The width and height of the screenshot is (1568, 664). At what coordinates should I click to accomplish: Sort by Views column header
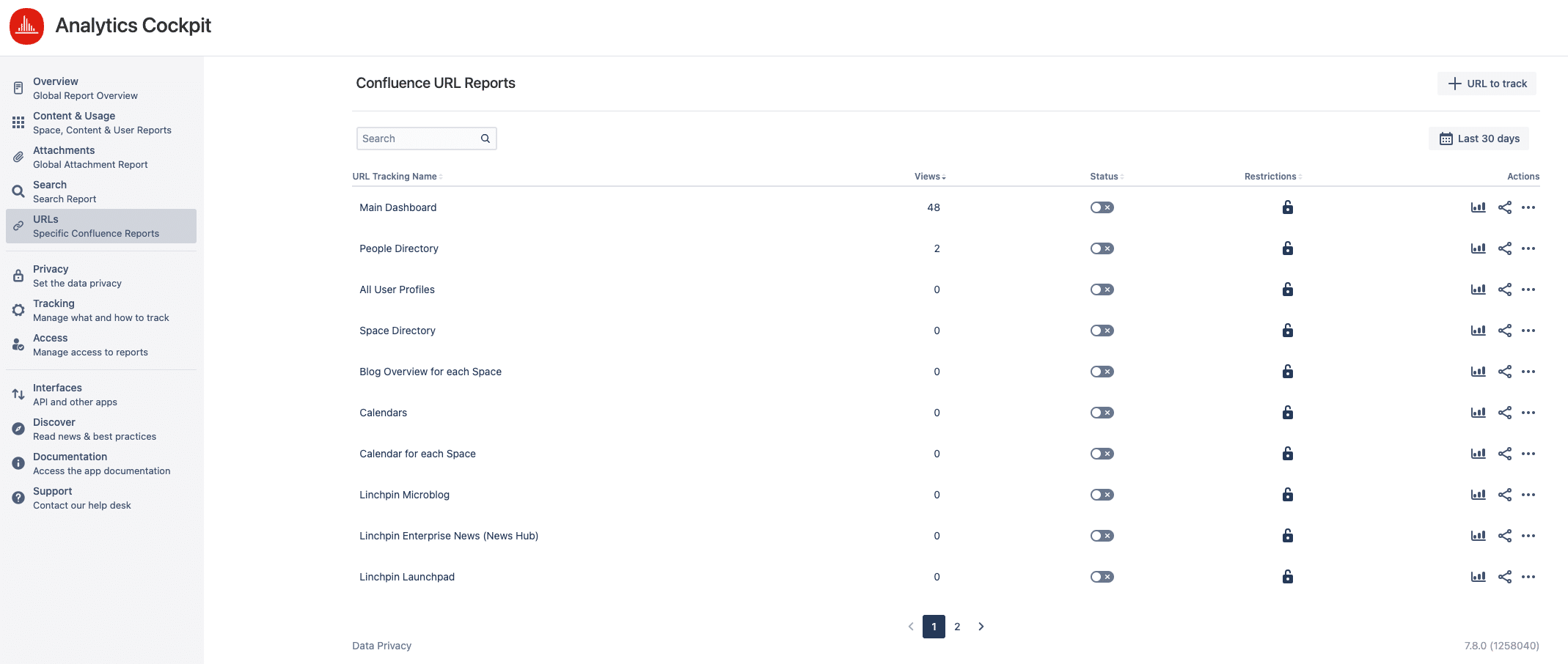pyautogui.click(x=930, y=177)
